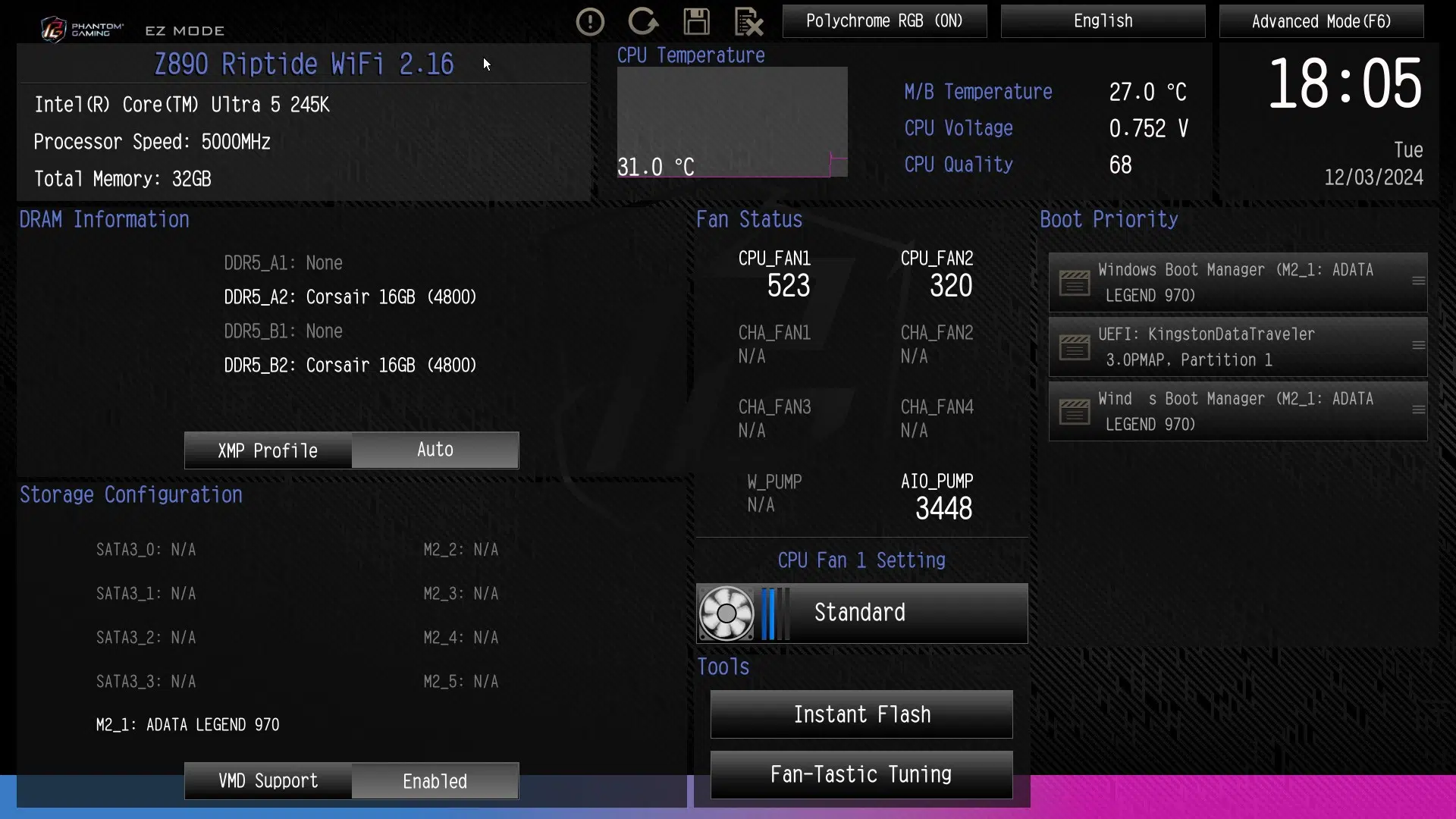Viewport: 1456px width, 819px height.
Task: Click W_PUMP N/A entry
Action: coord(774,493)
